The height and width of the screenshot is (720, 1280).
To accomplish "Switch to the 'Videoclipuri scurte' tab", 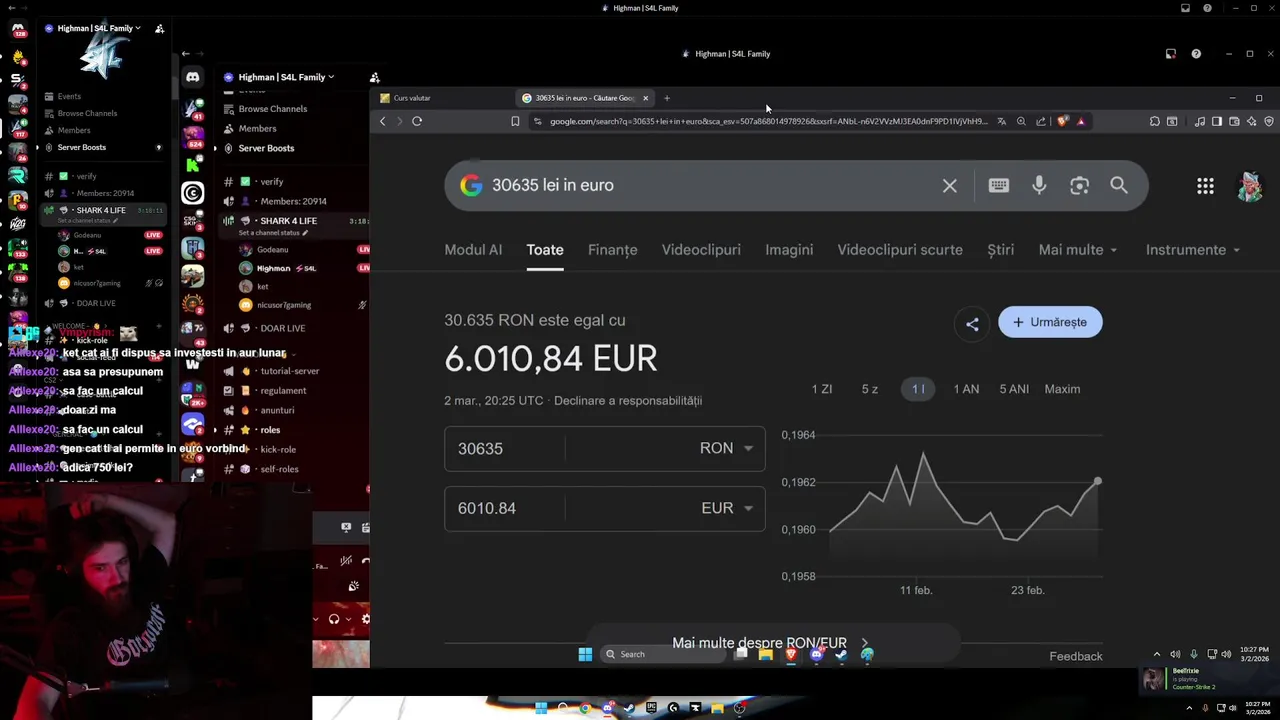I will click(x=900, y=250).
